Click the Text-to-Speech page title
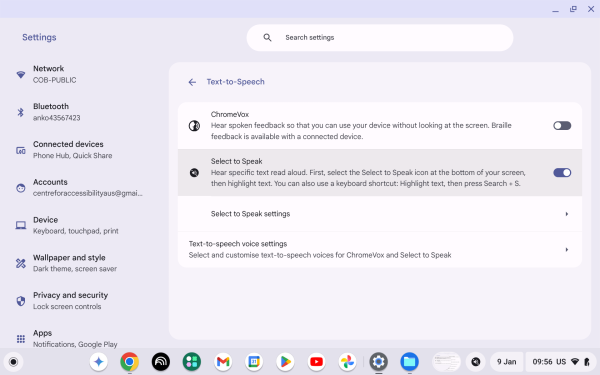Screen dimensions: 600x375 point(236,82)
